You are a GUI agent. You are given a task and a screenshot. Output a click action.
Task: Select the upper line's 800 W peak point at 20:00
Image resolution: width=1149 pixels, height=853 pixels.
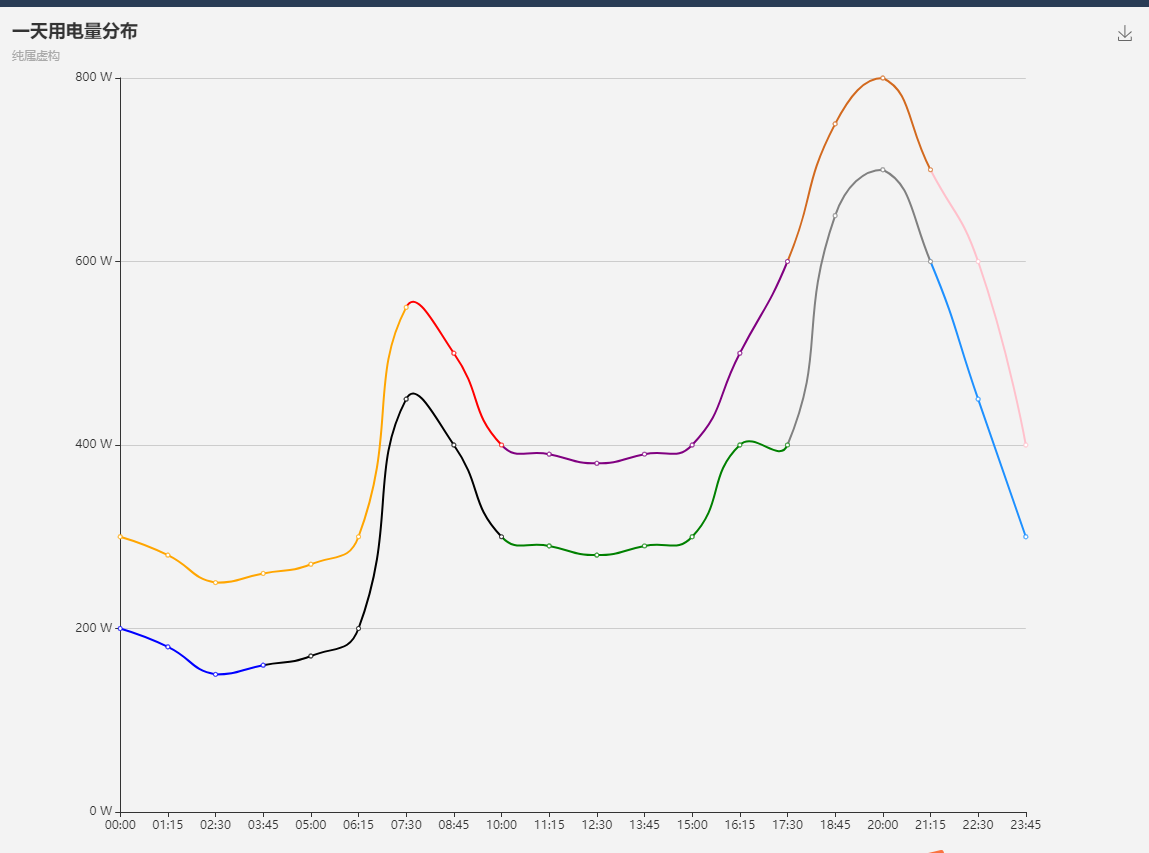coord(882,78)
